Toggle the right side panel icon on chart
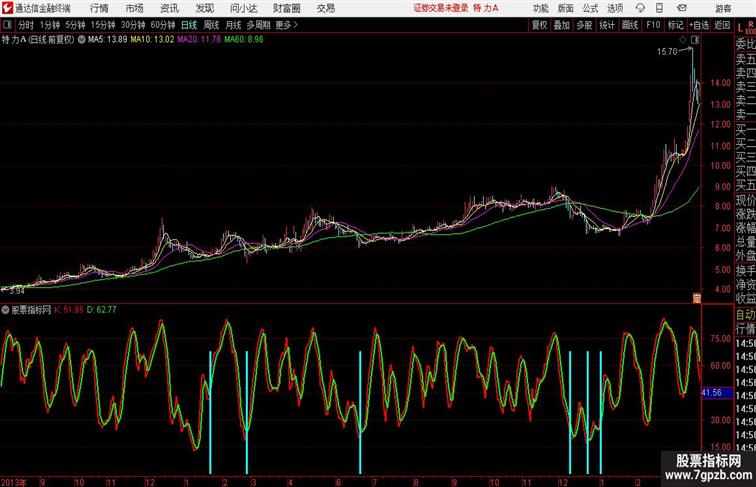This screenshot has height=487, width=756. (x=695, y=40)
